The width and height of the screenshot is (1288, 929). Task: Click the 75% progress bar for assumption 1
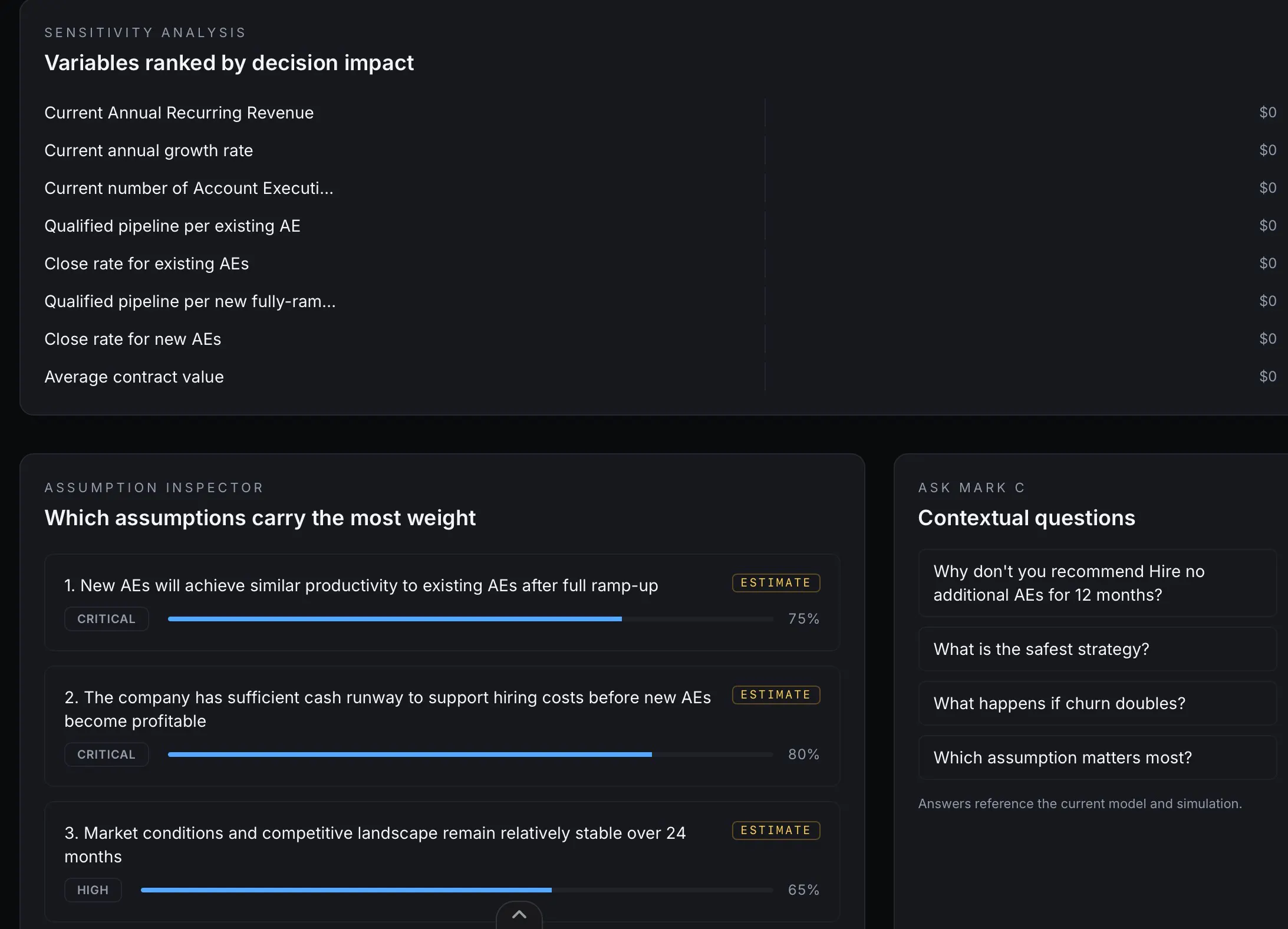tap(470, 619)
